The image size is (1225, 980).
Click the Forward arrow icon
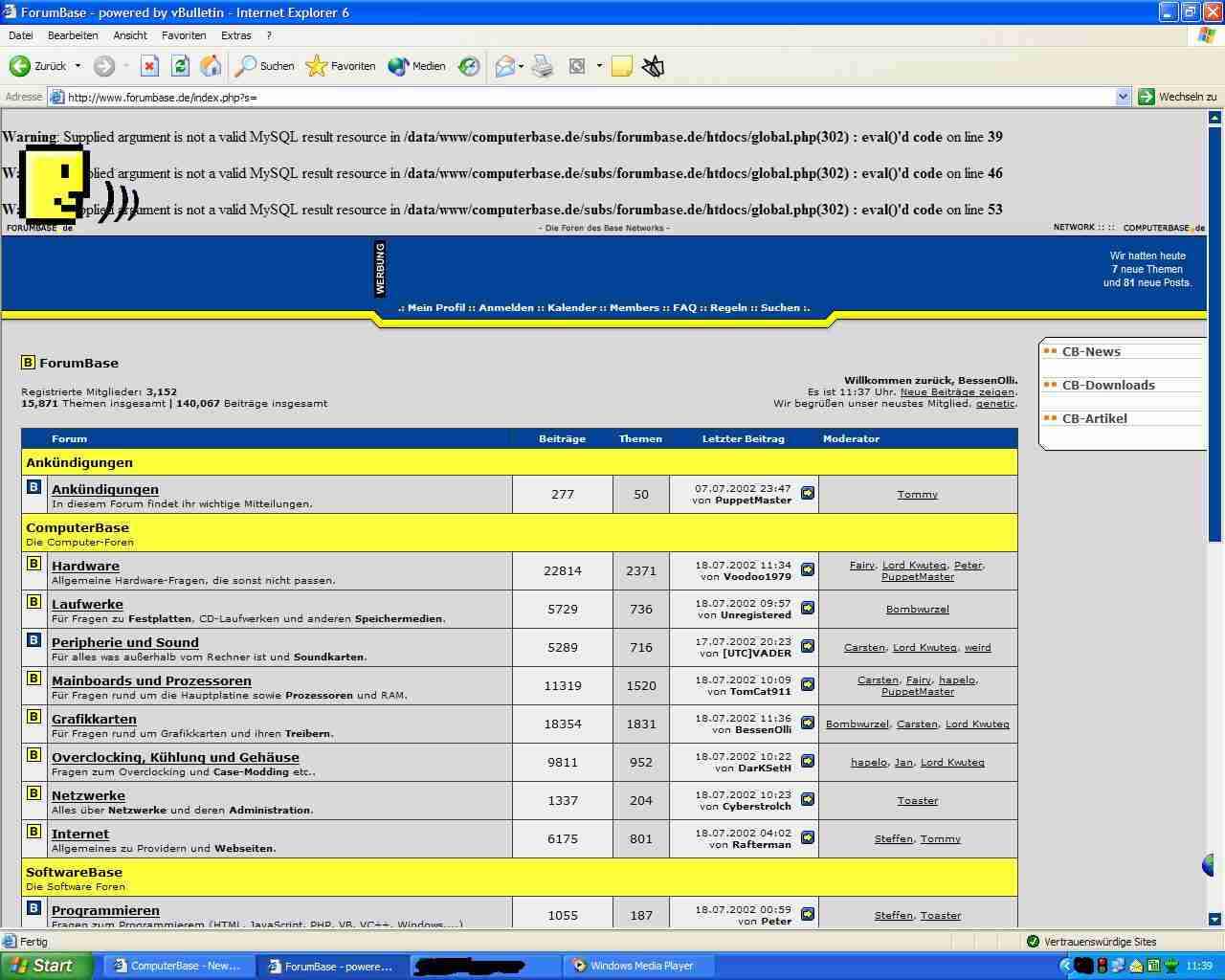click(103, 66)
